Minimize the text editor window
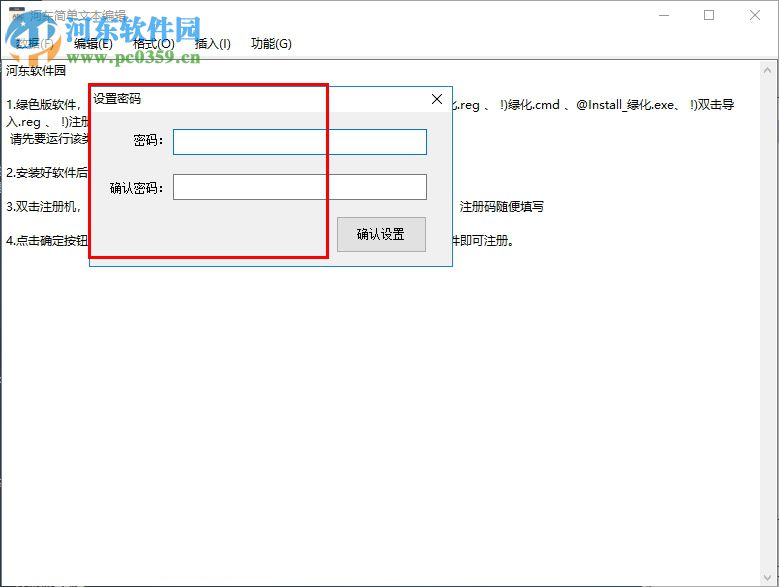 (x=664, y=15)
